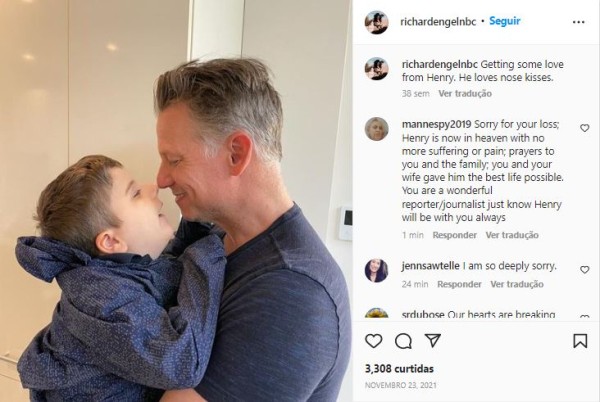Image resolution: width=600 pixels, height=402 pixels.
Task: Like the post with the heart icon
Action: point(373,340)
